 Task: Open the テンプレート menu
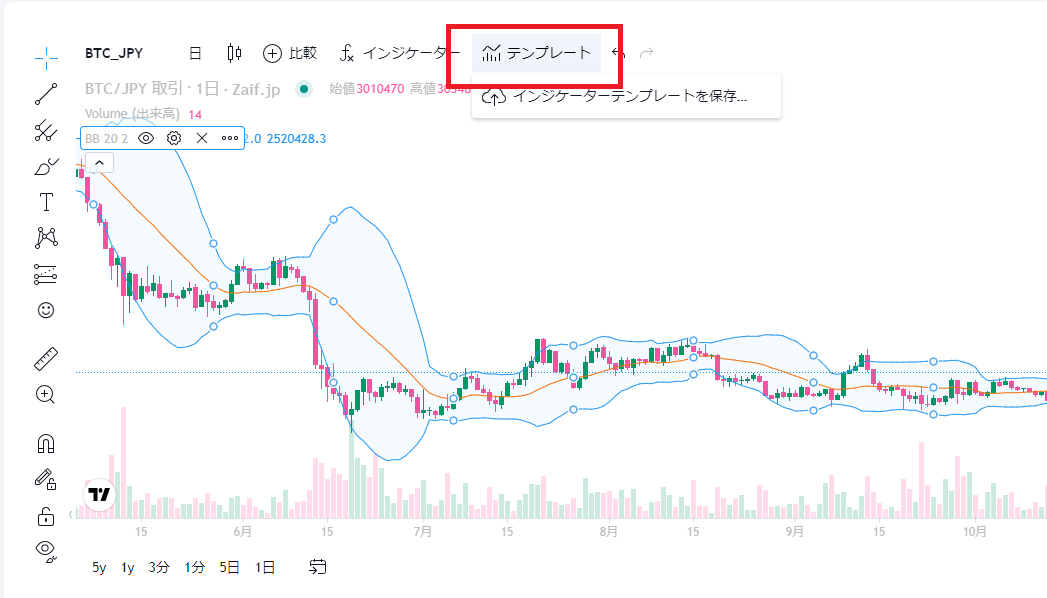point(536,53)
